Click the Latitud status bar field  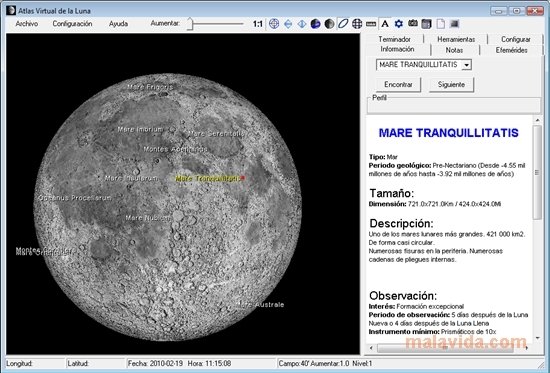(x=96, y=364)
